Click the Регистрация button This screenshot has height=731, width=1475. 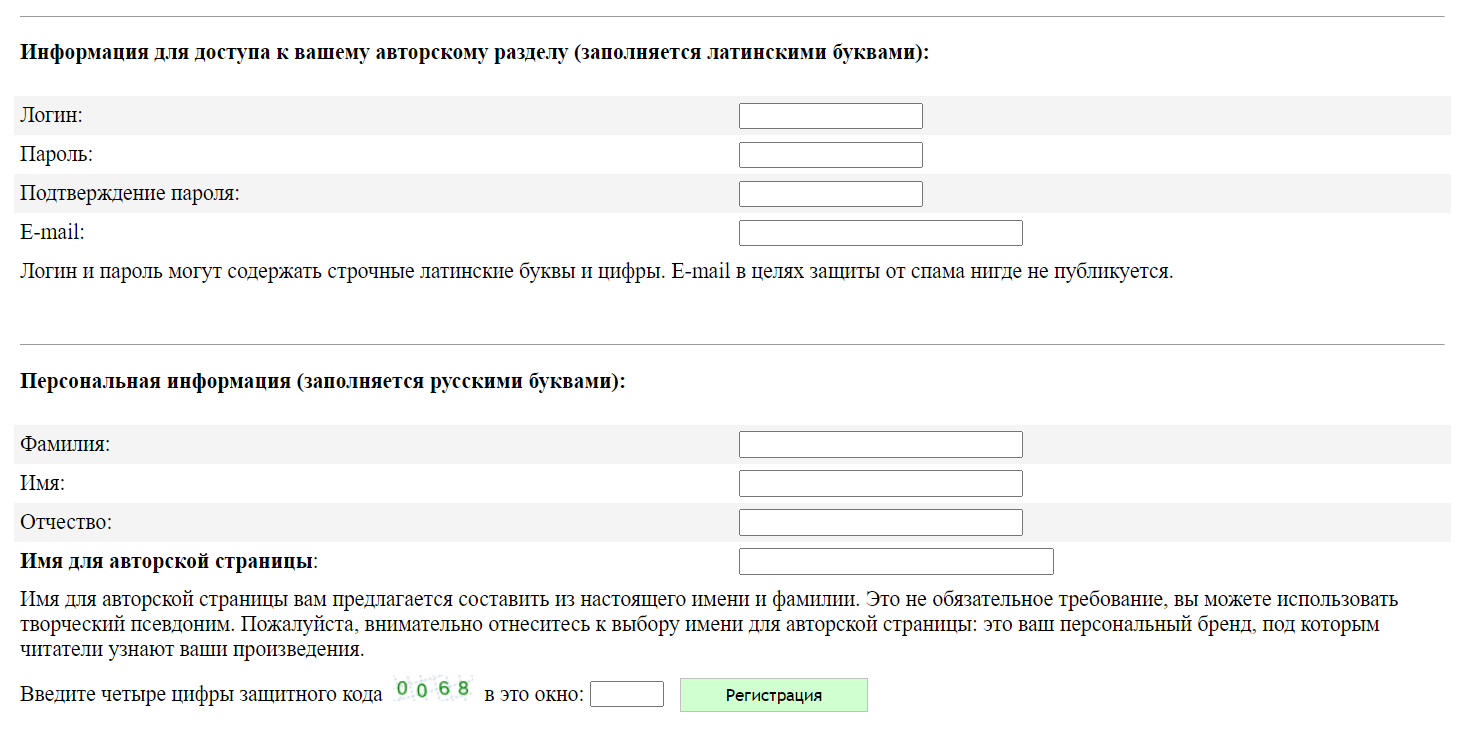click(774, 695)
